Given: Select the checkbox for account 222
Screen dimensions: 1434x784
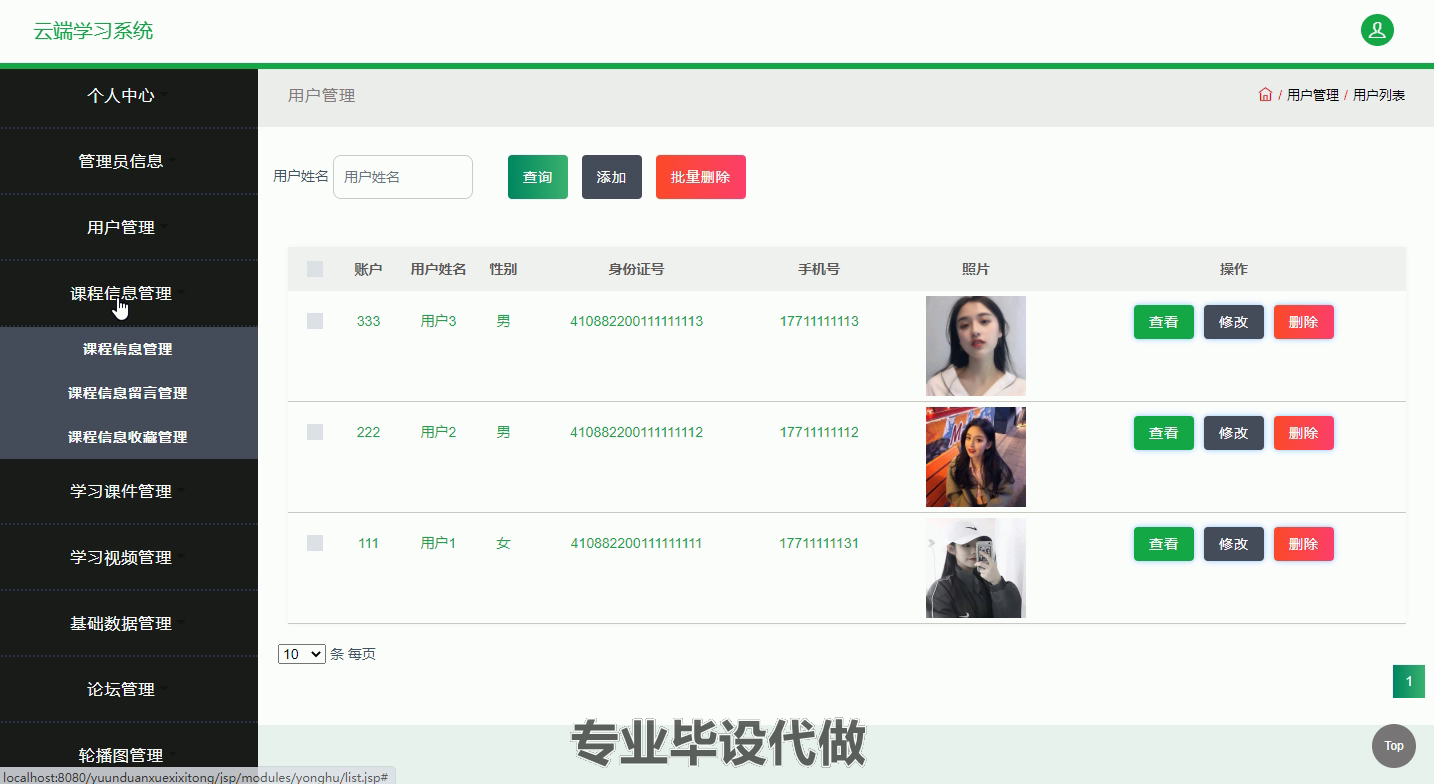Looking at the screenshot, I should [x=315, y=432].
